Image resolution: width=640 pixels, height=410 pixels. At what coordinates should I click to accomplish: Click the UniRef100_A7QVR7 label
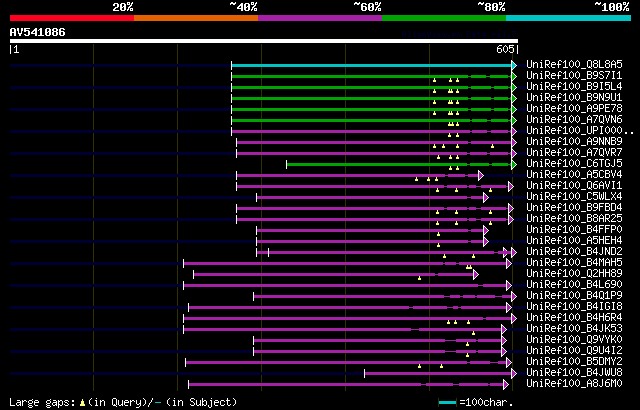(x=574, y=153)
